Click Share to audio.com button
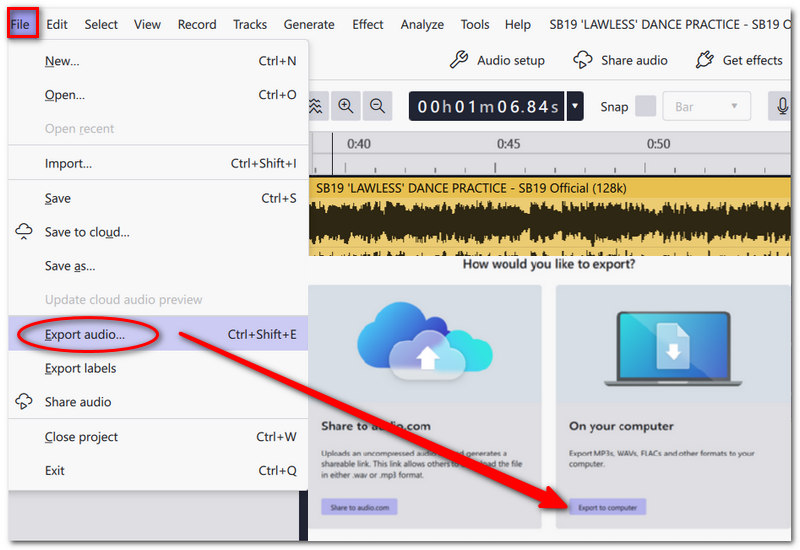 [x=359, y=507]
